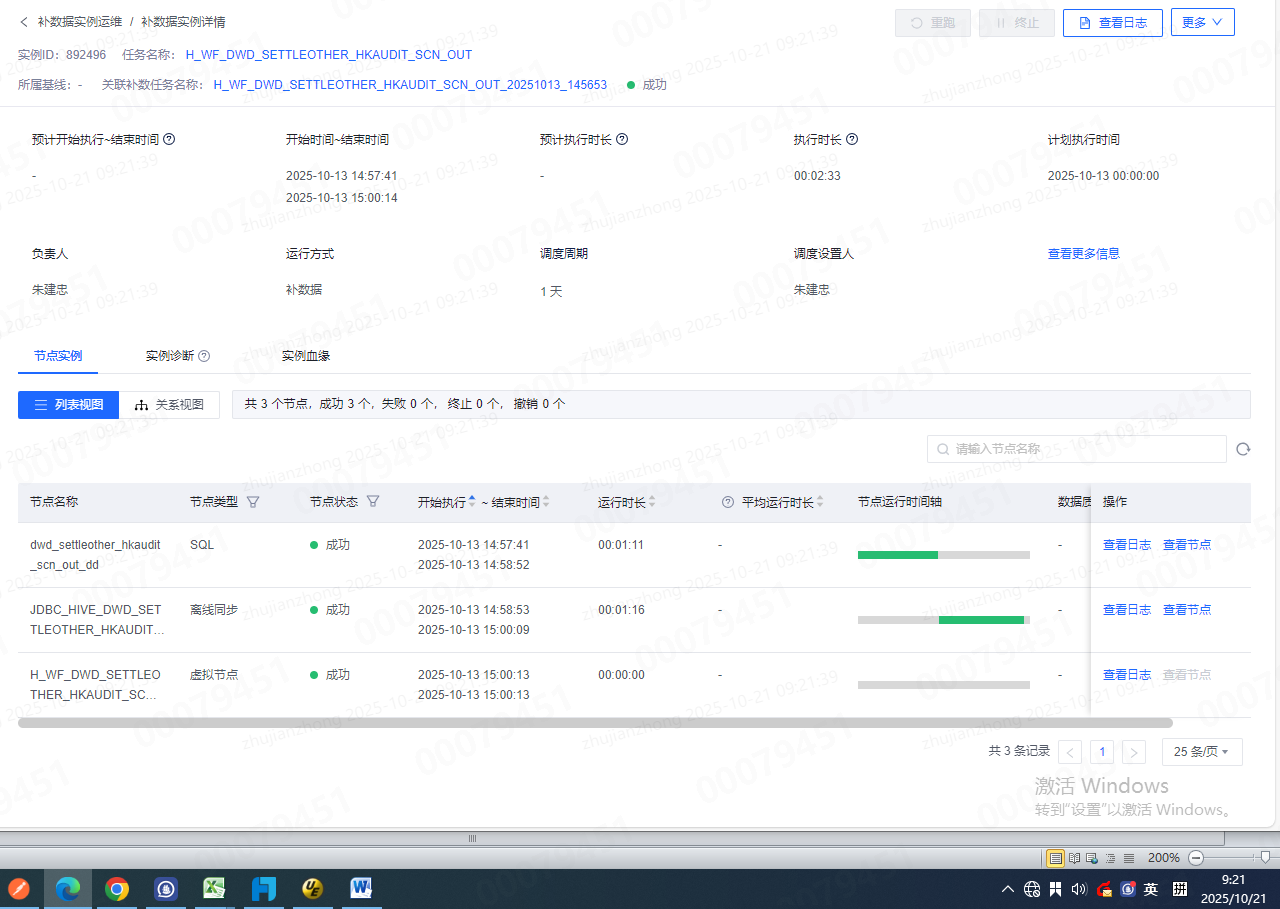Click the refresh icon beside node search
The width and height of the screenshot is (1280, 909).
click(1243, 450)
